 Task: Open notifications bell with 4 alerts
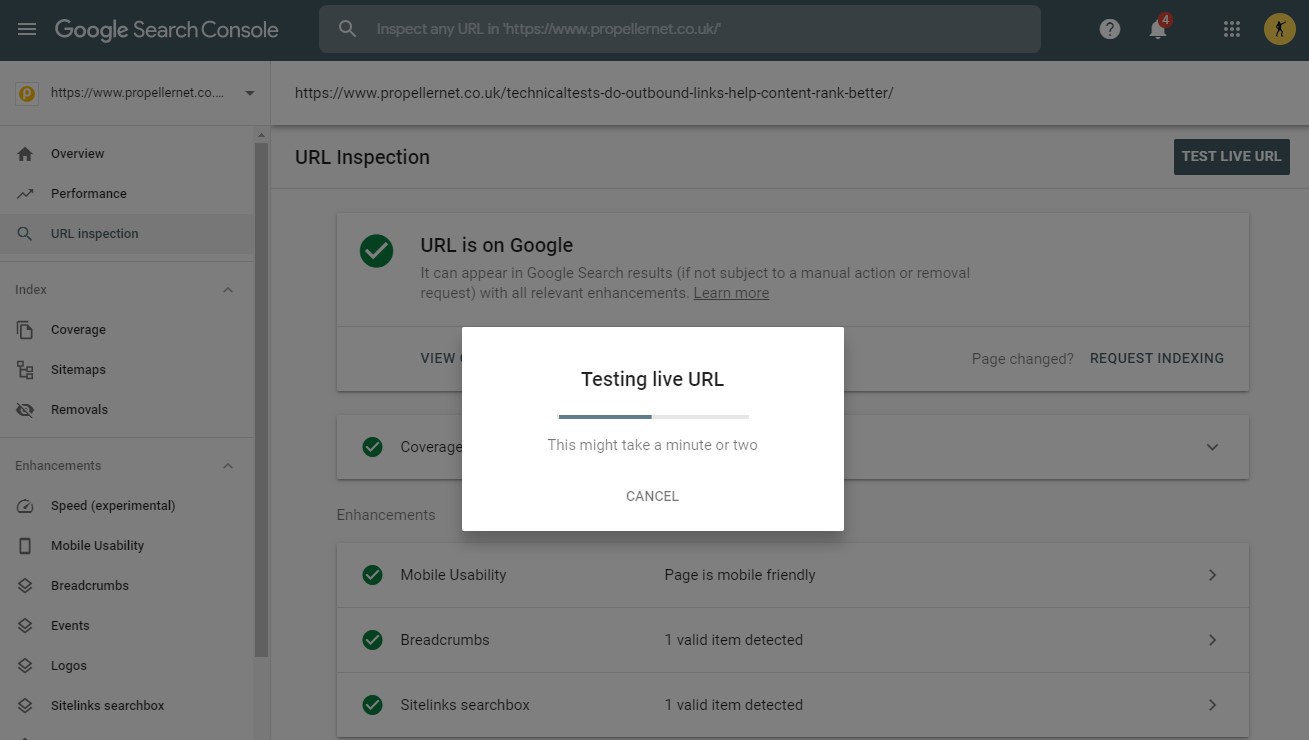tap(1158, 28)
